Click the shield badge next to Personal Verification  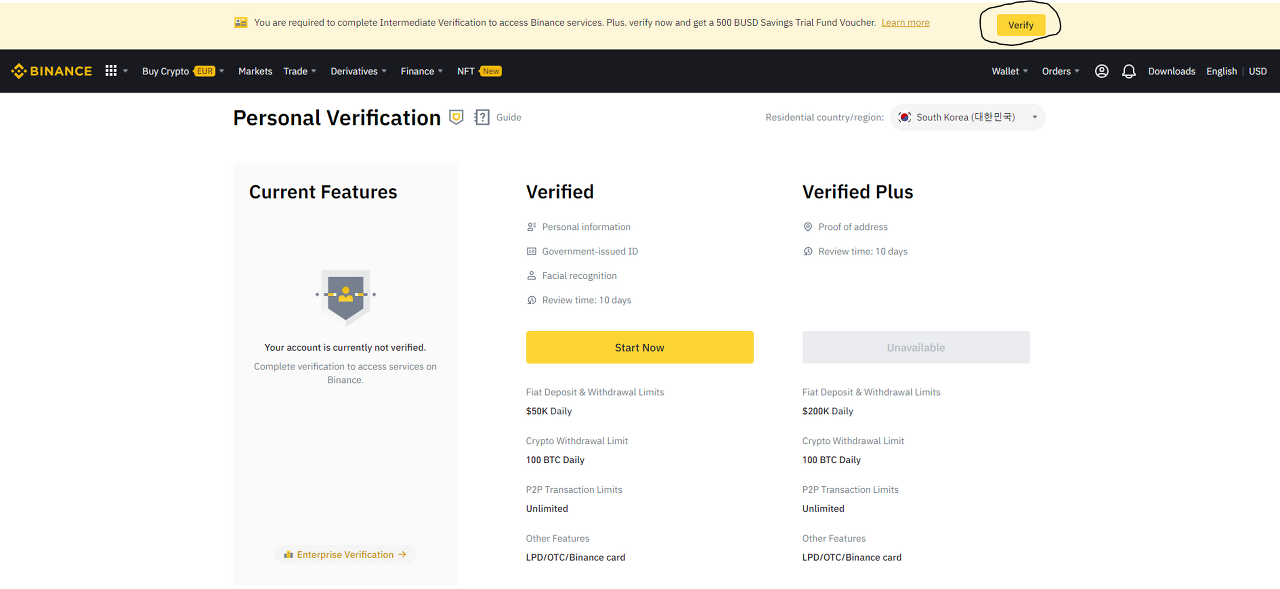pos(456,117)
